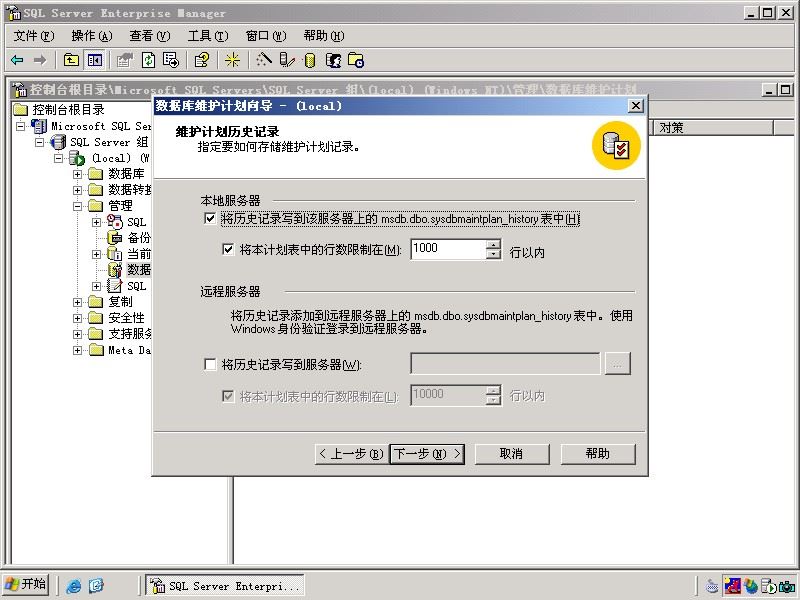Collapse the 管理 folder

[x=77, y=206]
